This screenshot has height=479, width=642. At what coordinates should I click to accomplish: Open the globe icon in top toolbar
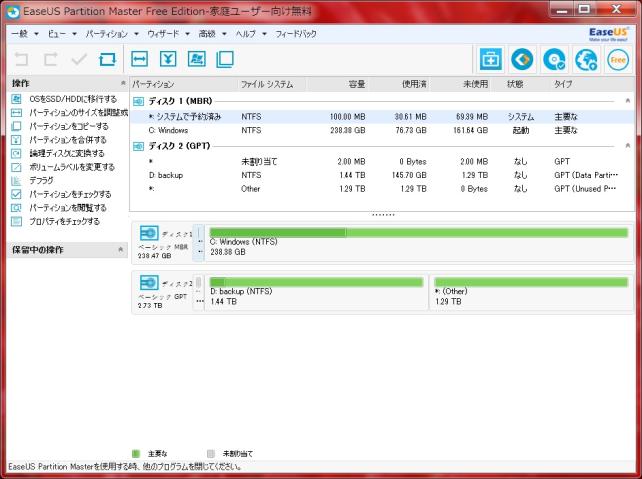(x=586, y=60)
